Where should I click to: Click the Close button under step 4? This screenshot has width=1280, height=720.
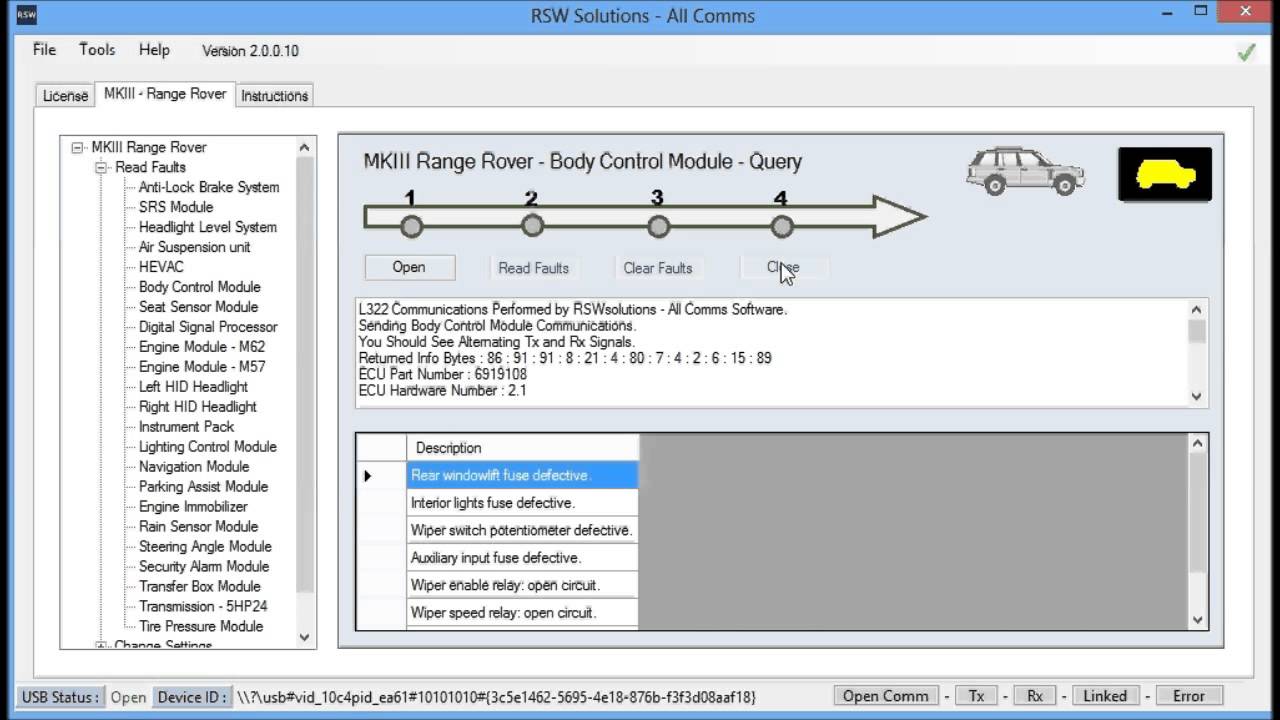pos(783,267)
